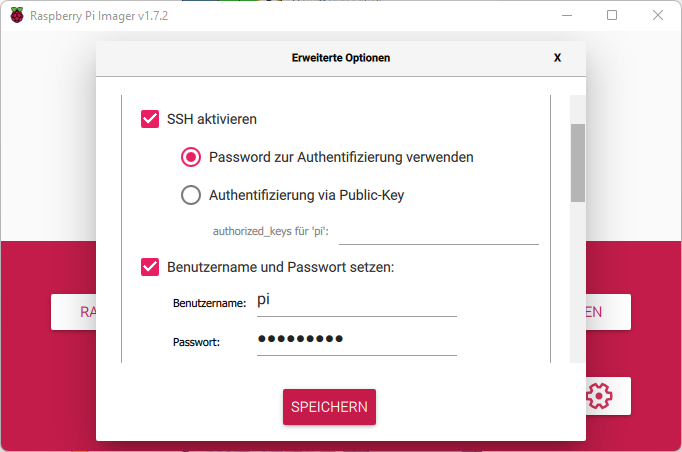Click the partially hidden button starting with RA
Image resolution: width=682 pixels, height=452 pixels.
[74, 312]
